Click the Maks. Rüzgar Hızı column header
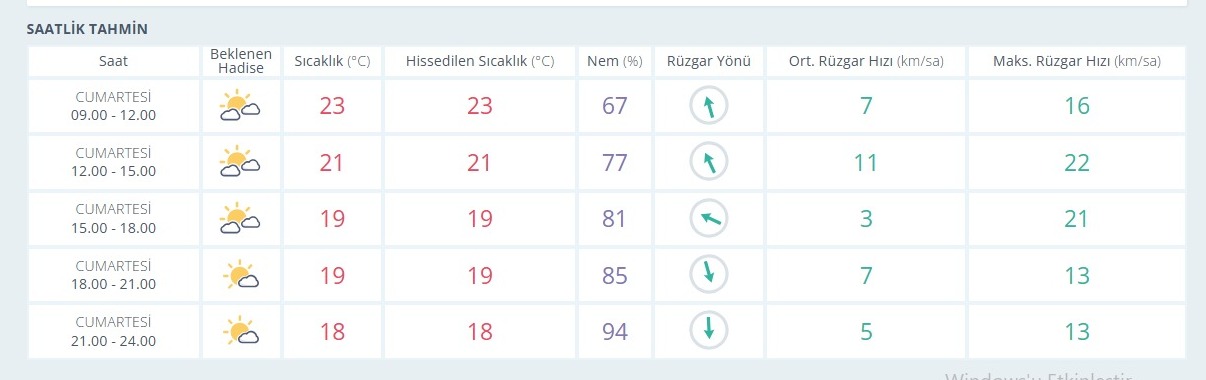1206x380 pixels. pyautogui.click(x=1076, y=61)
